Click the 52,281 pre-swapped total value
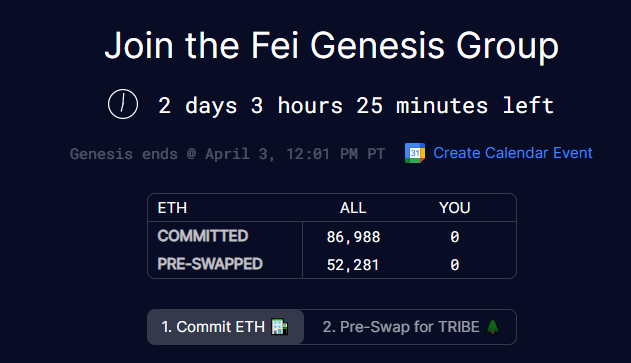Image resolution: width=631 pixels, height=363 pixels. pyautogui.click(x=353, y=265)
